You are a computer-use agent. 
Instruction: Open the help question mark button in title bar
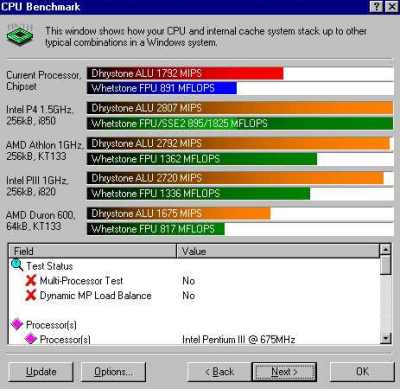coord(376,7)
